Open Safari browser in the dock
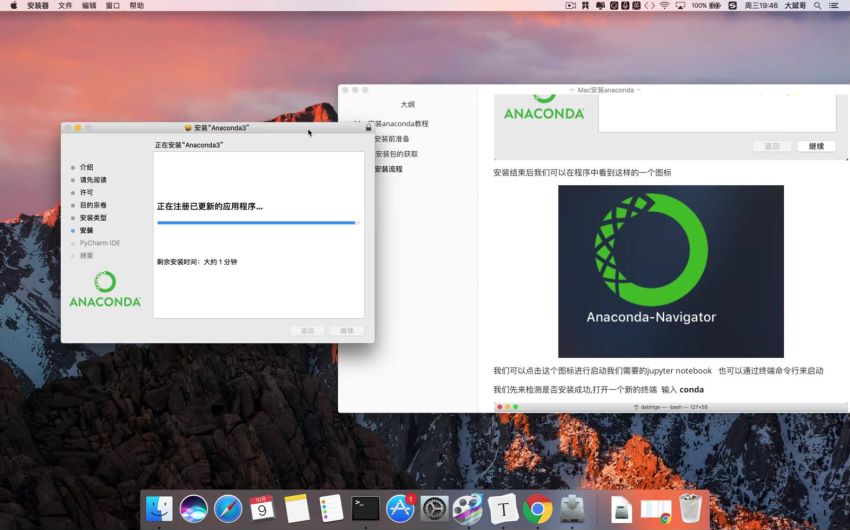The width and height of the screenshot is (850, 530). pos(228,509)
